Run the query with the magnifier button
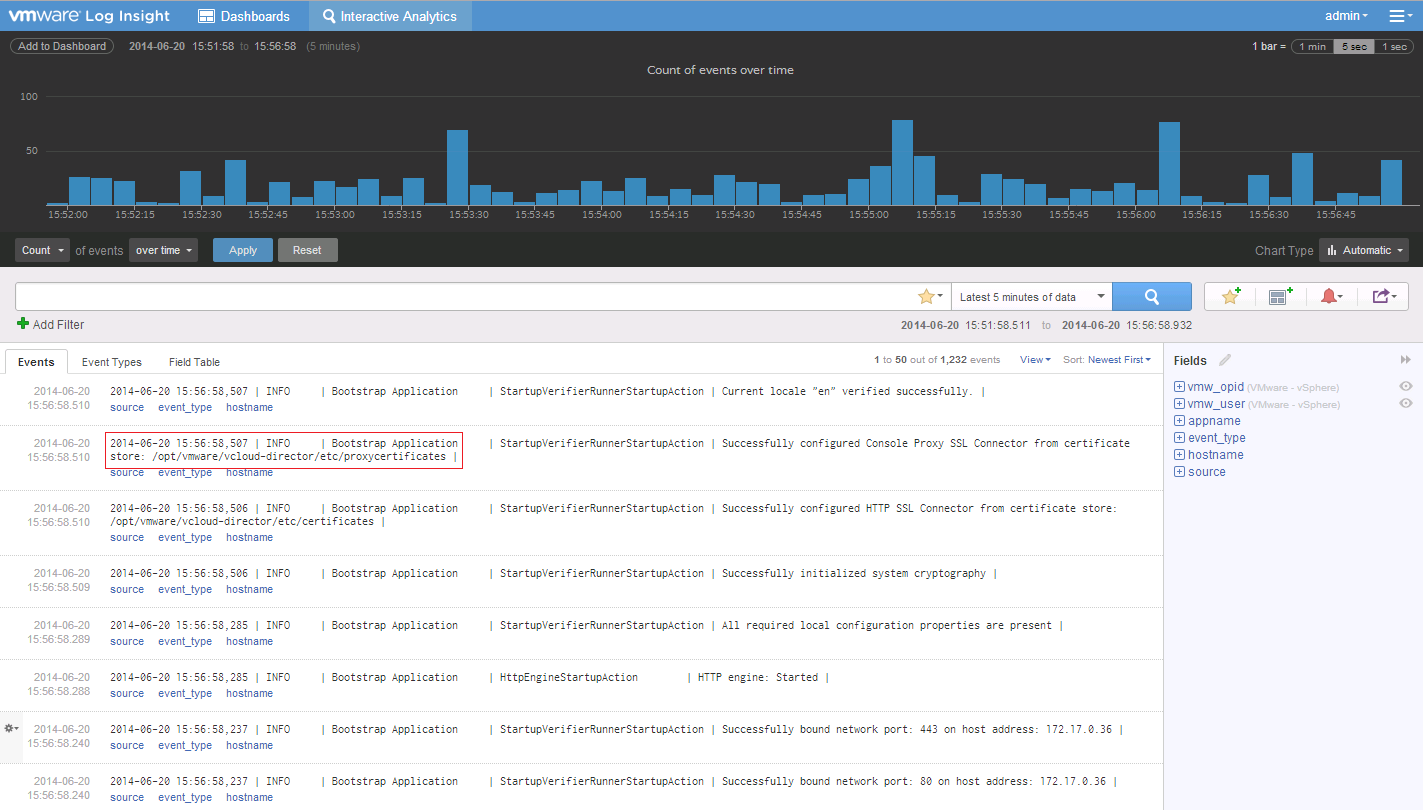Screen dimensions: 1423x810 (1152, 297)
